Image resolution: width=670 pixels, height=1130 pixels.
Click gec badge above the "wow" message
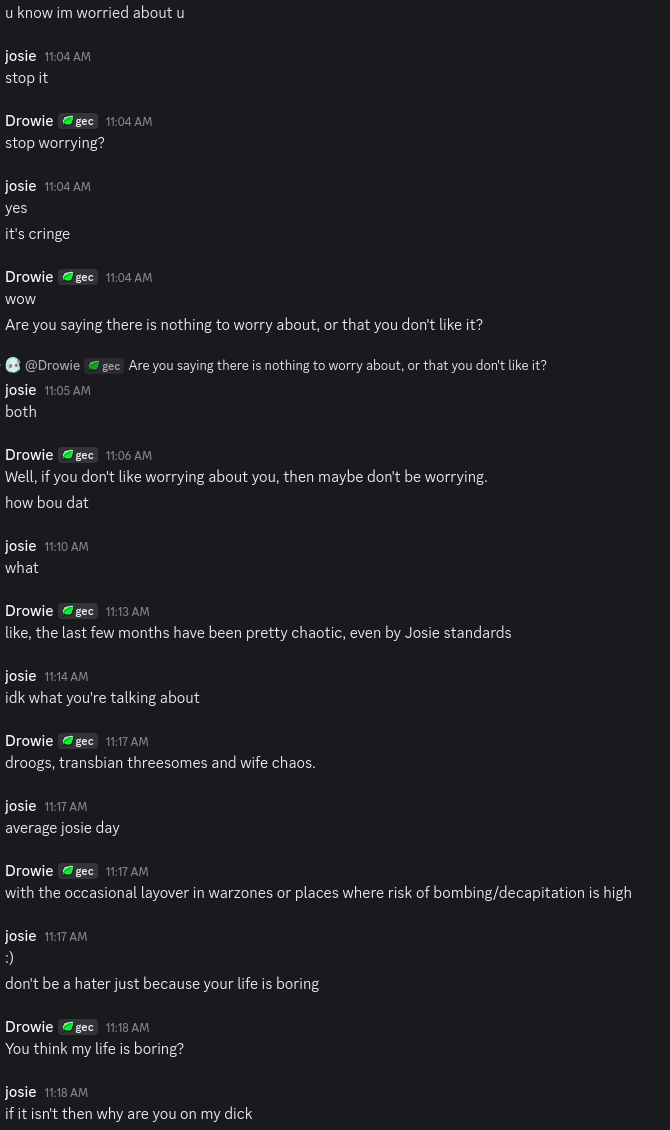78,278
